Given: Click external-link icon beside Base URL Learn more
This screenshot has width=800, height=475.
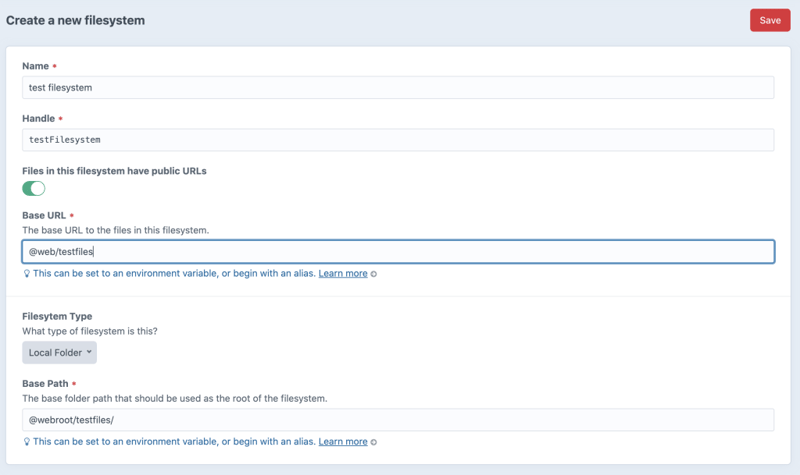Looking at the screenshot, I should coord(374,274).
